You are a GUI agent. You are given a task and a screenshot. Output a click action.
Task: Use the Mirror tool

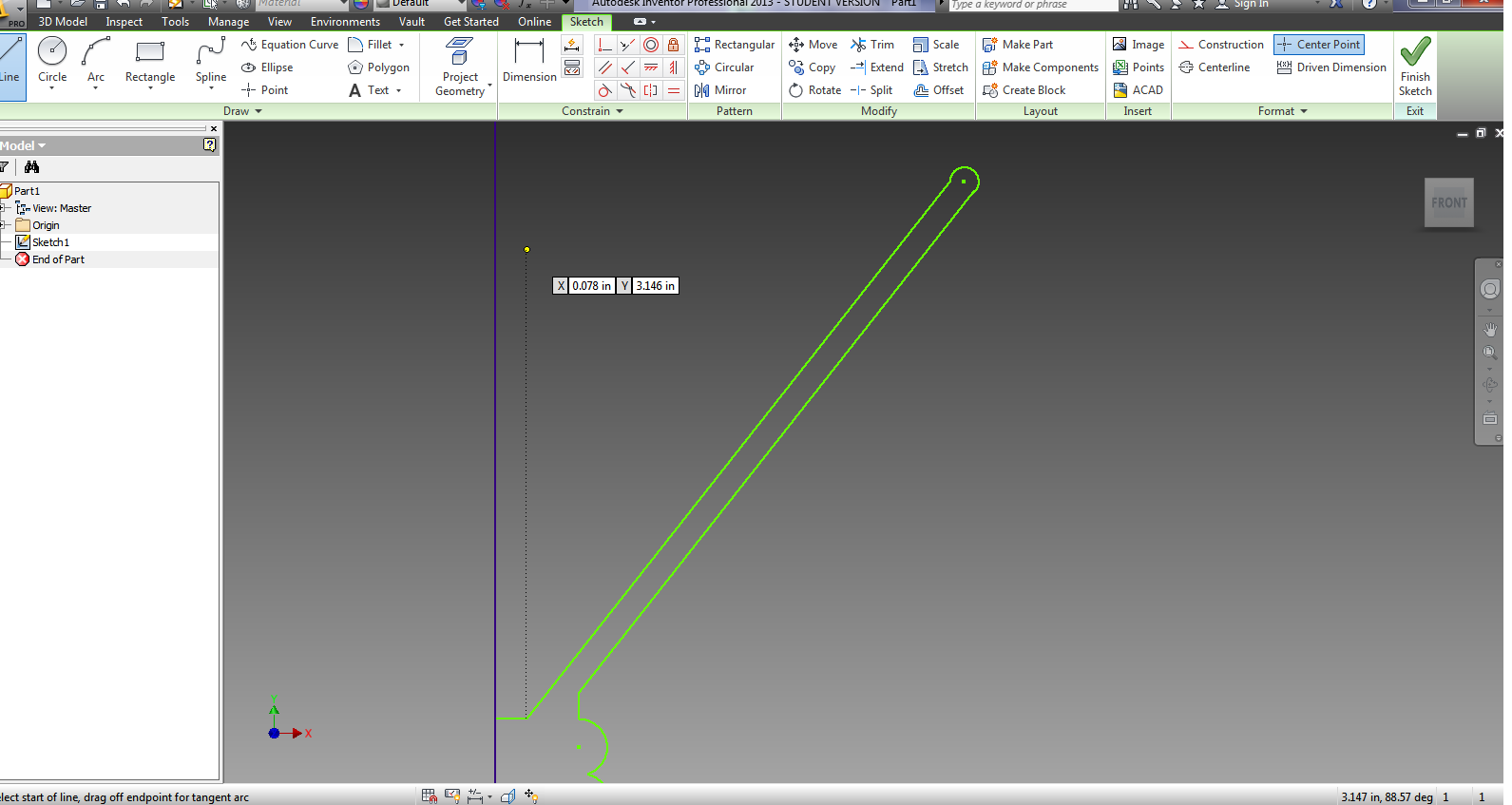point(720,90)
